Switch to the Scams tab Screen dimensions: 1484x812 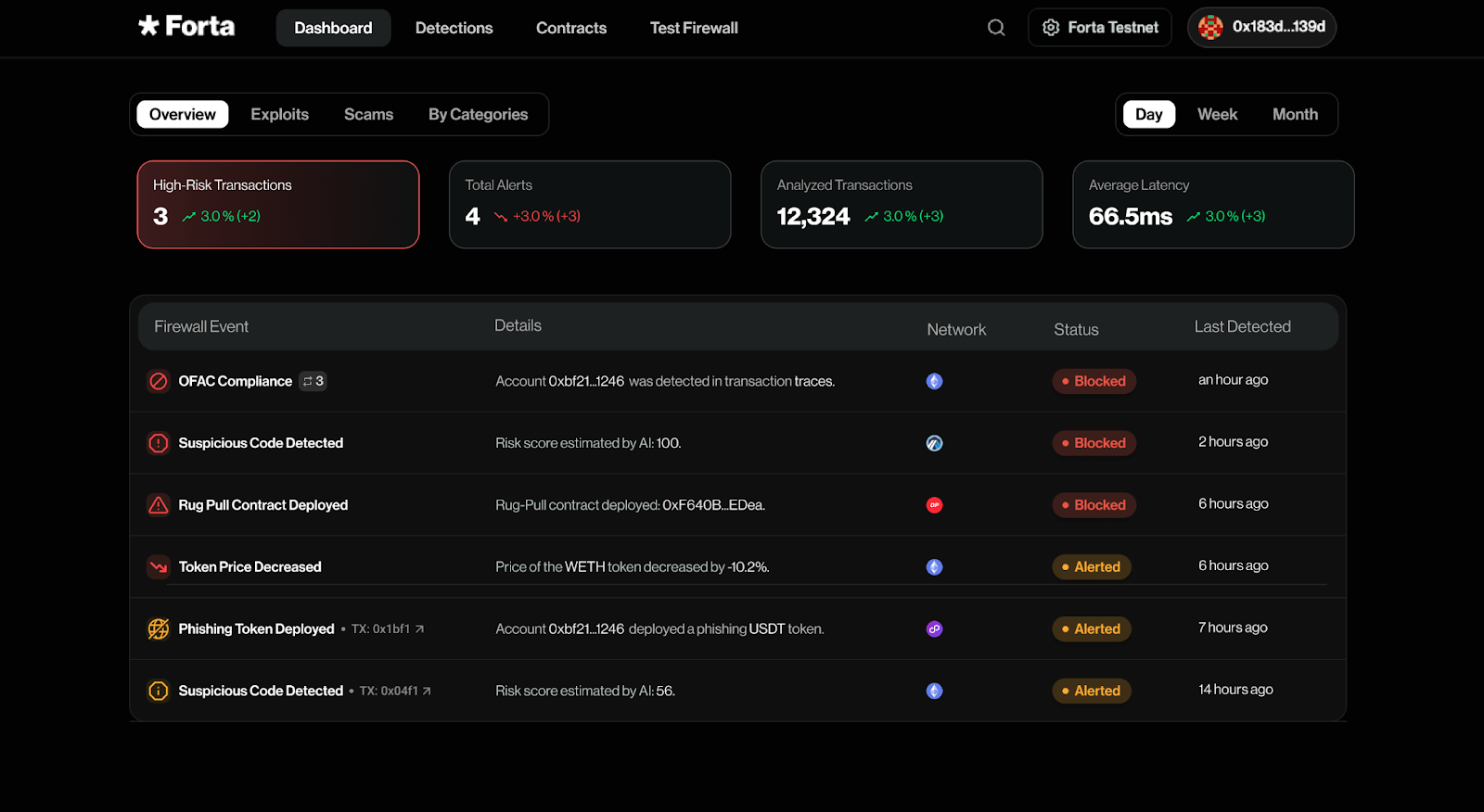(x=368, y=114)
